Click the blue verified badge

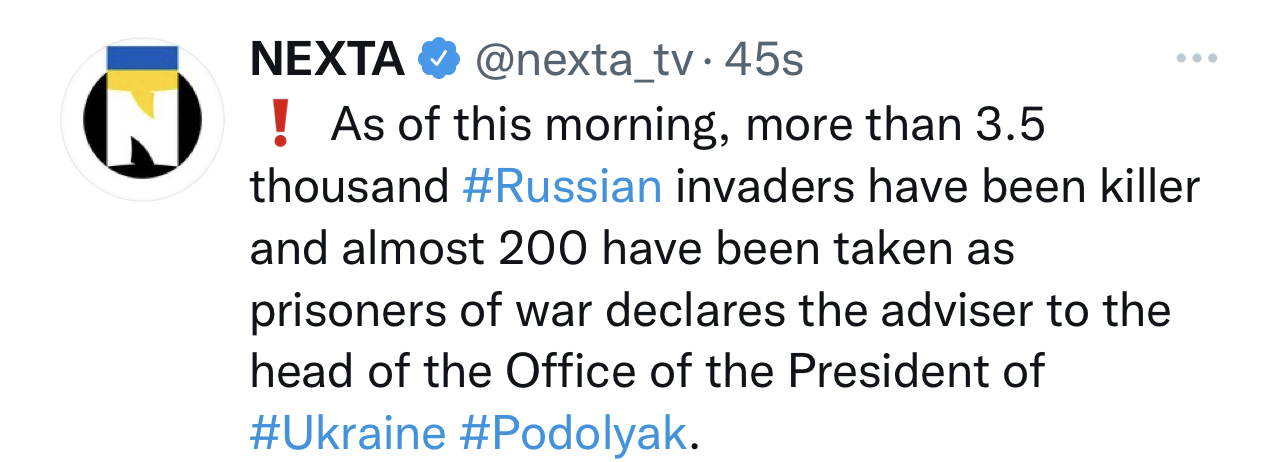(x=438, y=62)
